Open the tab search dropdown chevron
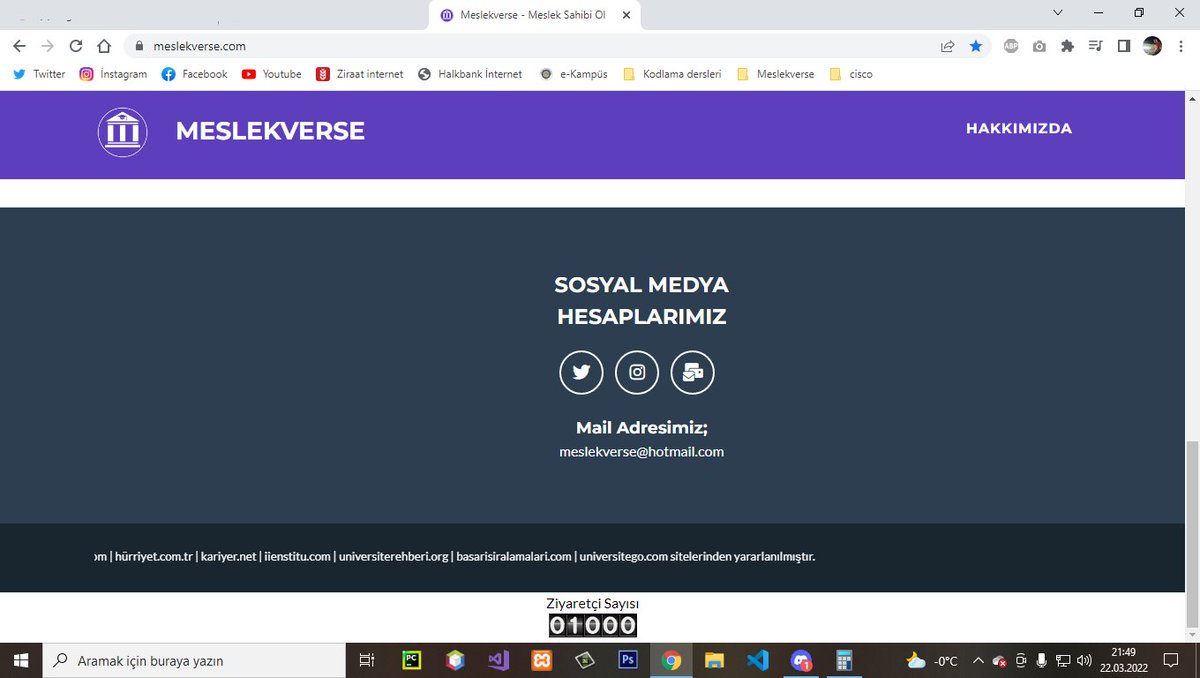This screenshot has width=1200, height=678. [1056, 14]
